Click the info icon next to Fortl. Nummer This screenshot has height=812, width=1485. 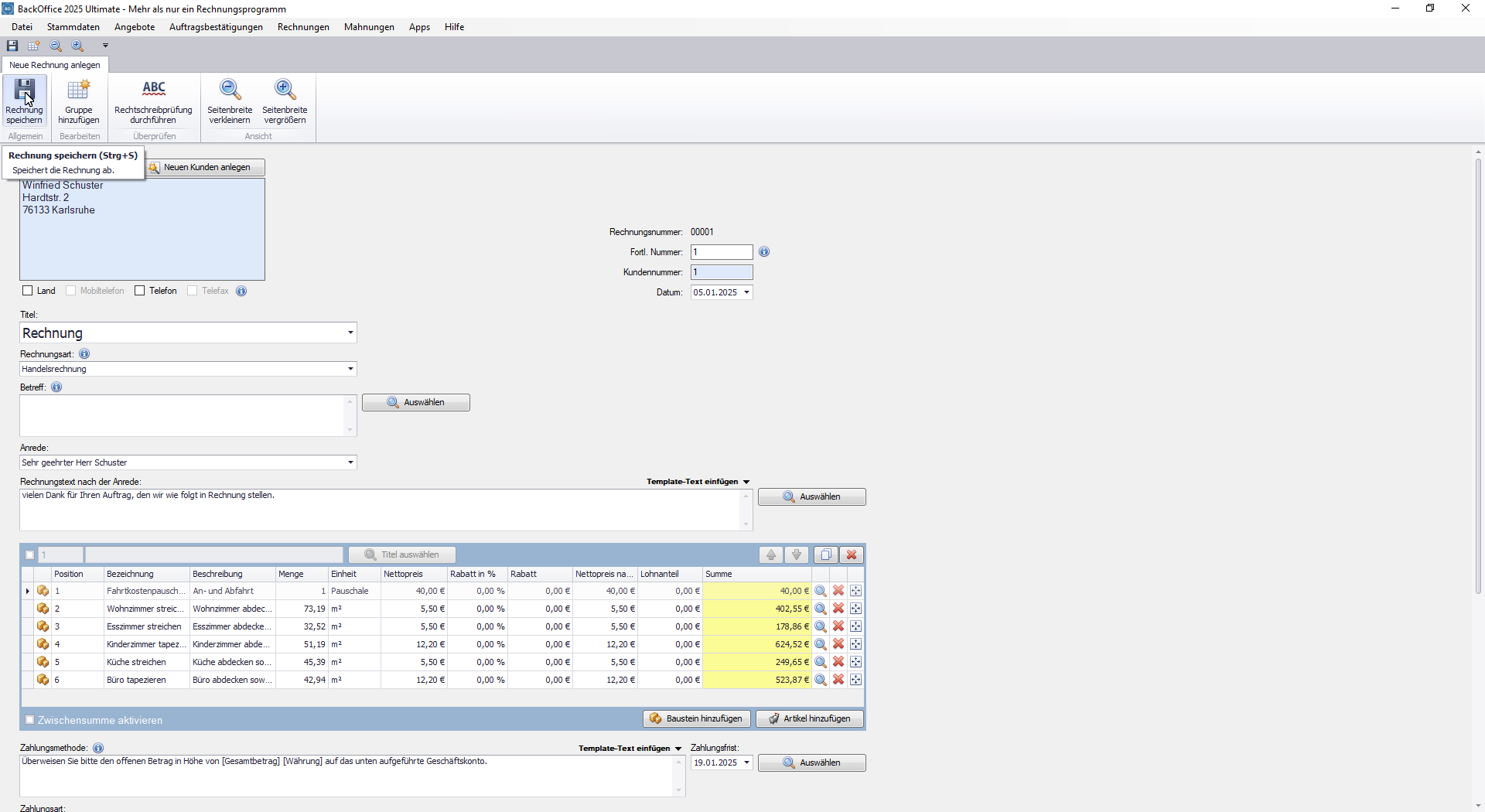click(x=764, y=252)
